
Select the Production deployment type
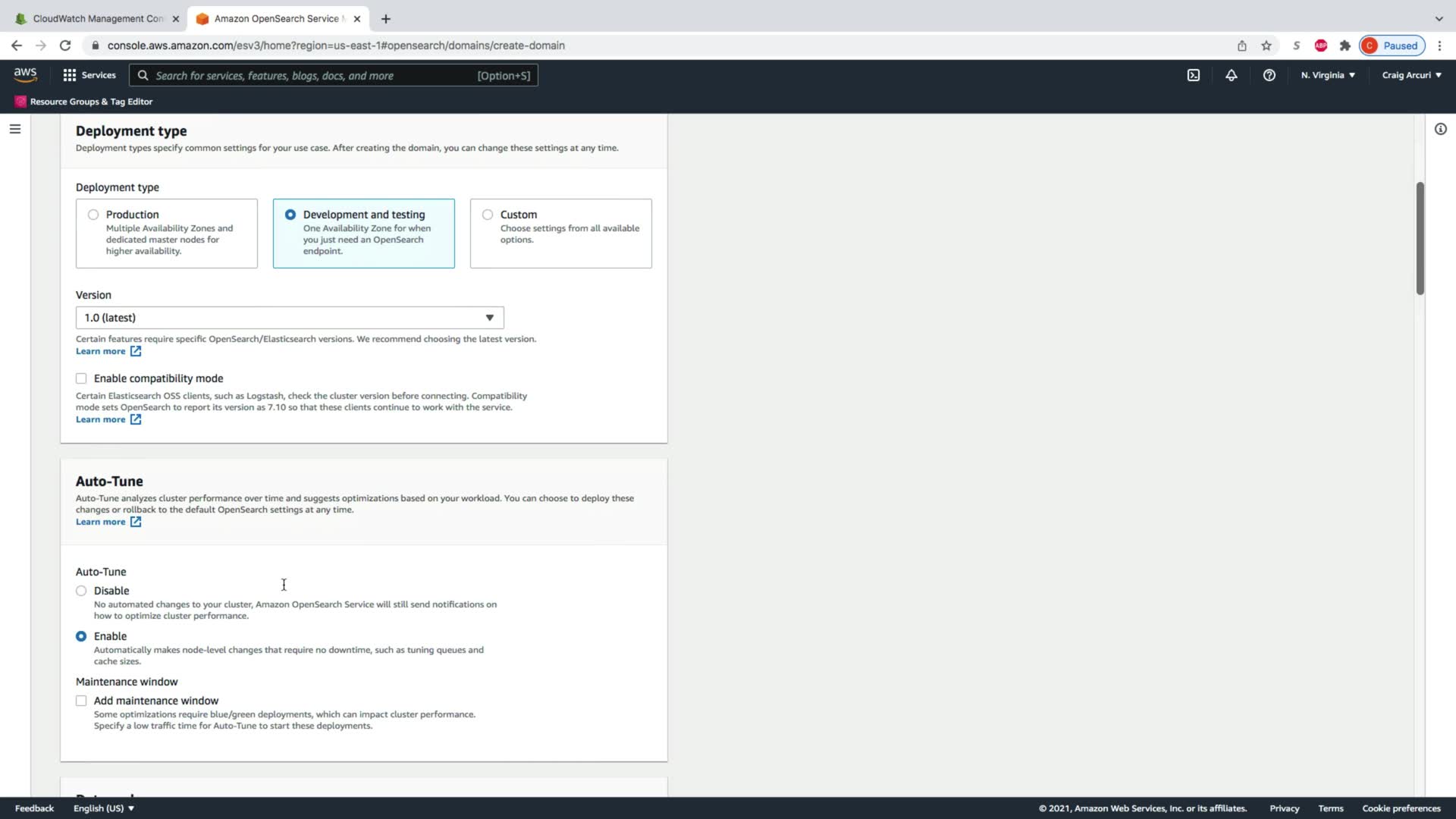(93, 215)
